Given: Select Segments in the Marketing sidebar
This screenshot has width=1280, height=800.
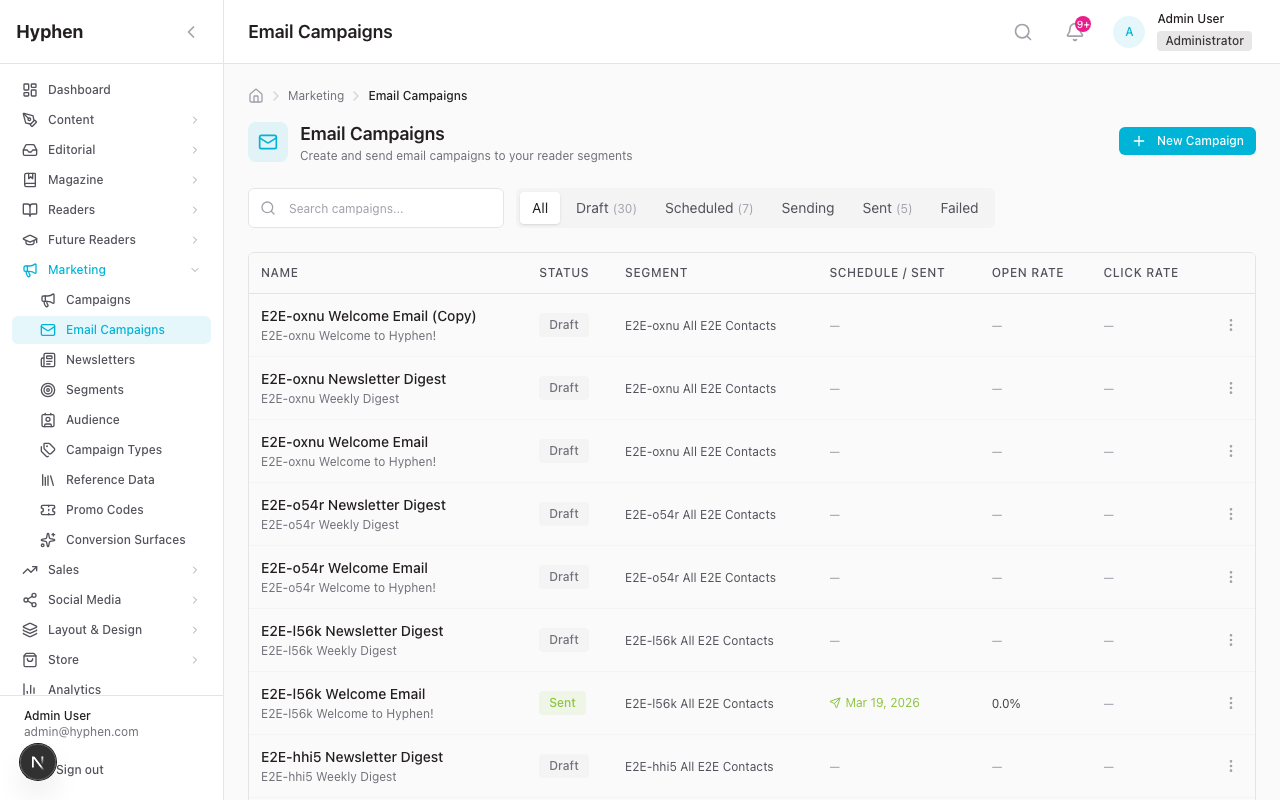Looking at the screenshot, I should (x=95, y=389).
